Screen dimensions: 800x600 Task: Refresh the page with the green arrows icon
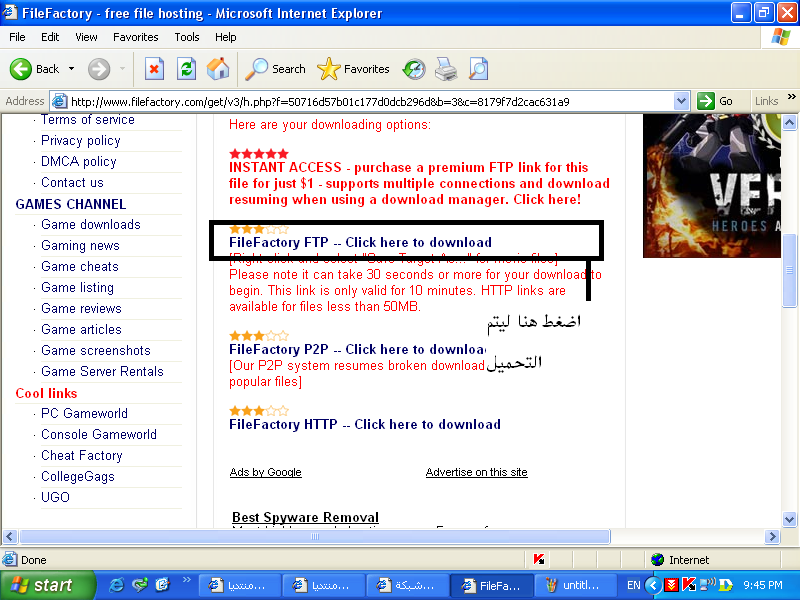tap(186, 69)
